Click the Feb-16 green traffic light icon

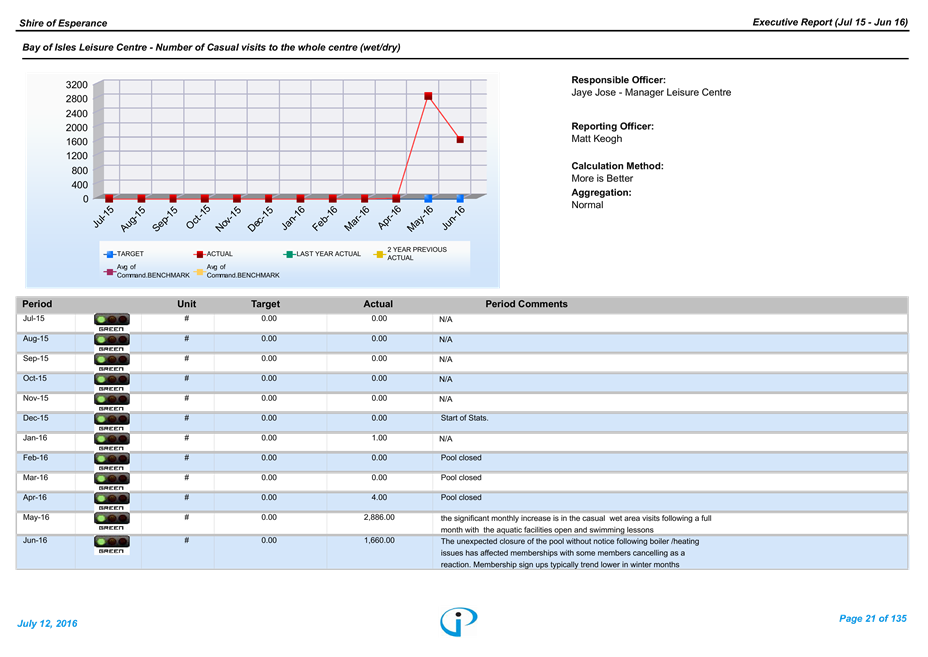pos(111,462)
